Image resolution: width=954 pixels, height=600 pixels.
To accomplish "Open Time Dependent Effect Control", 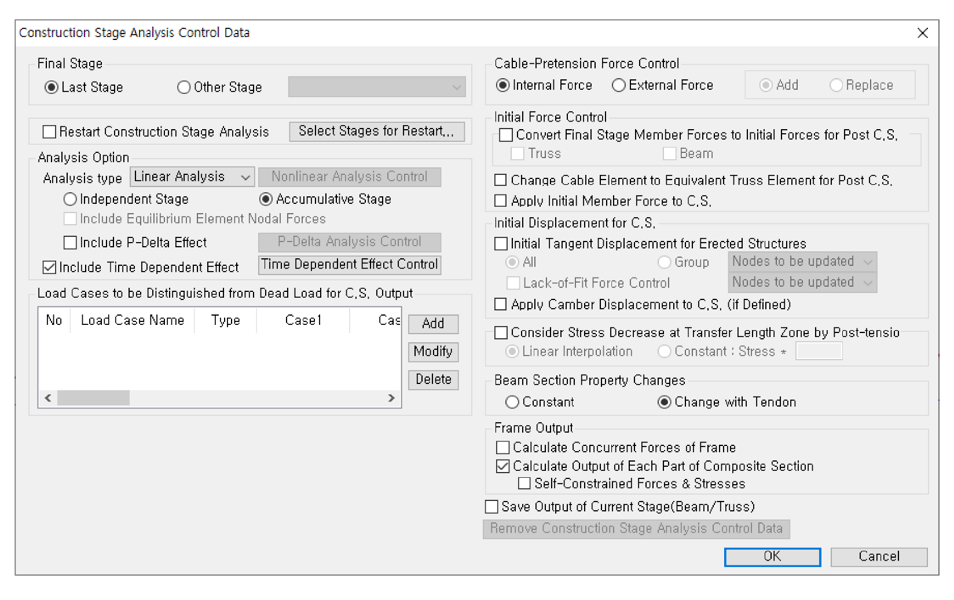I will [x=349, y=265].
